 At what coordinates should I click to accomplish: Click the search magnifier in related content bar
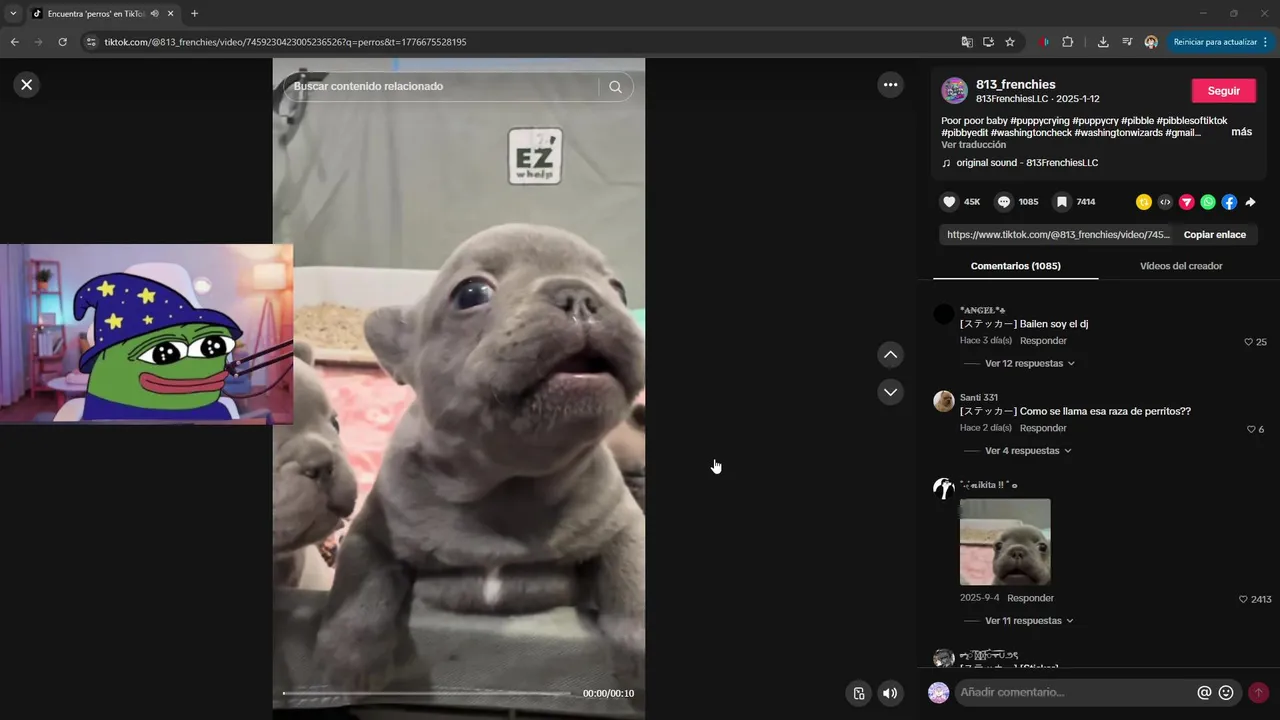point(616,87)
